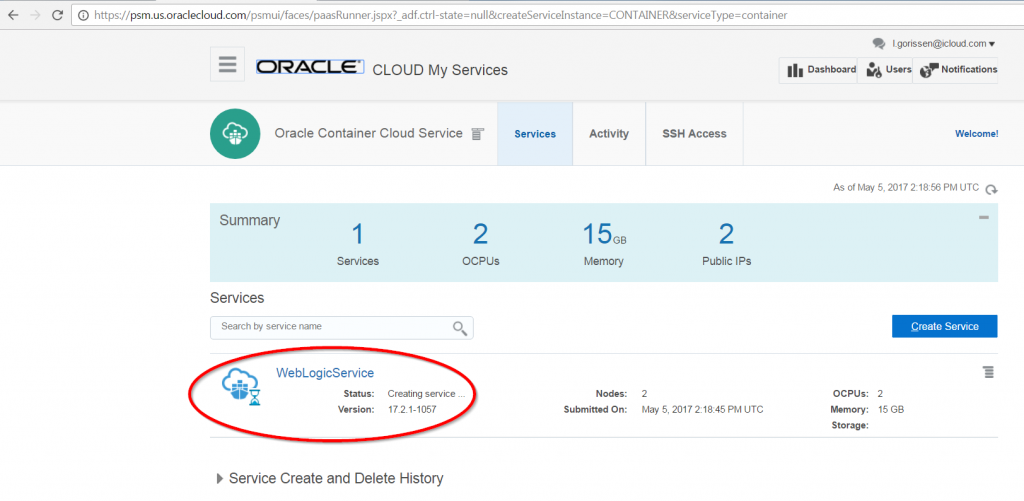
Task: Open the Users page button
Action: click(x=888, y=70)
